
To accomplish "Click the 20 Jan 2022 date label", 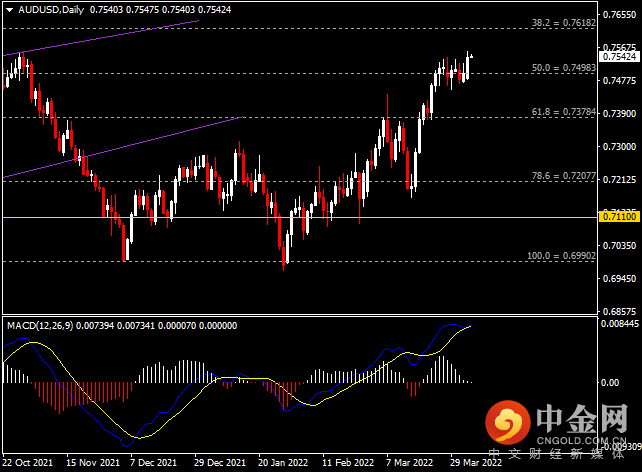I will click(x=283, y=463).
